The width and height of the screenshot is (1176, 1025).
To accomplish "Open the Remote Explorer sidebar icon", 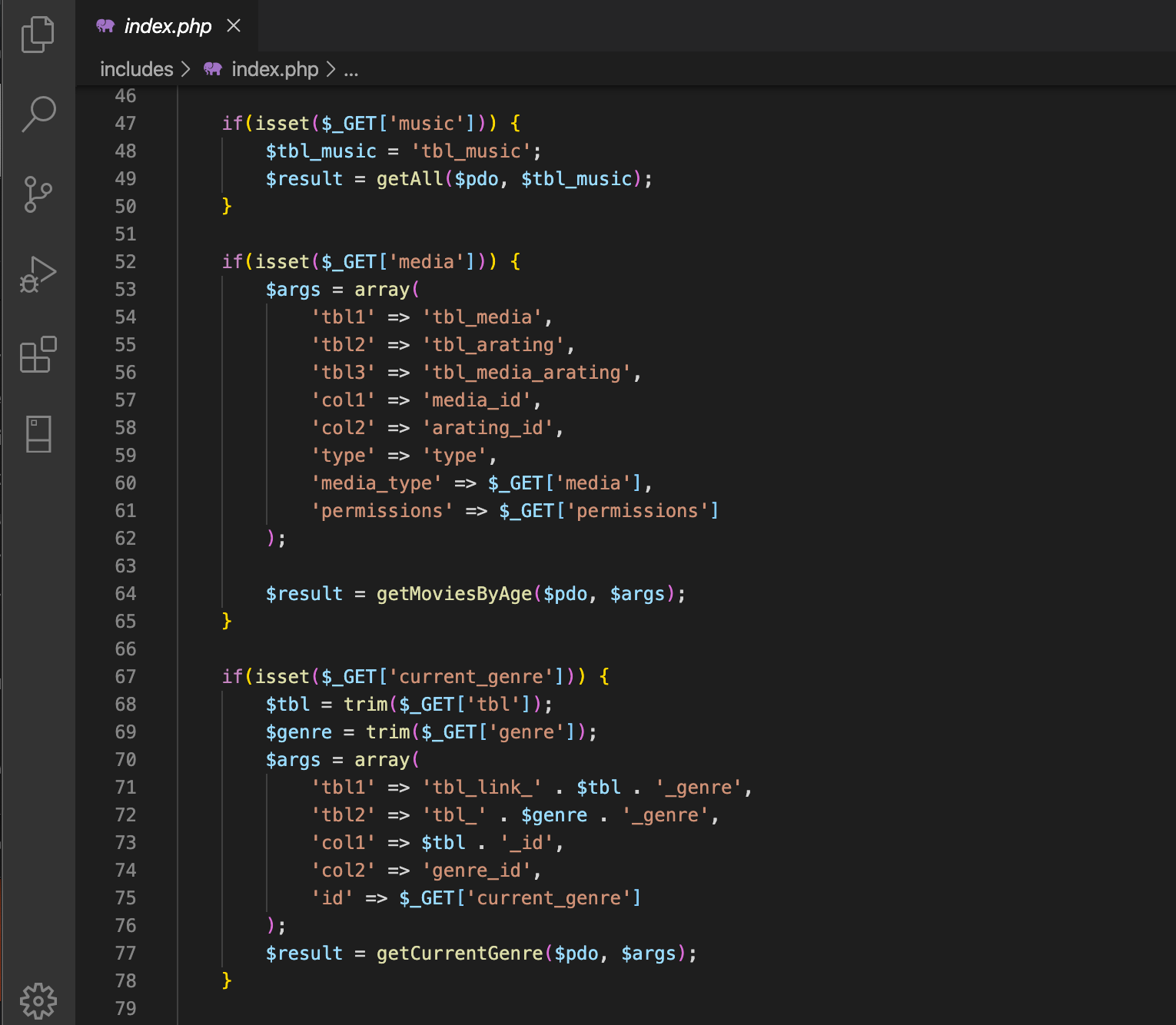I will (38, 434).
